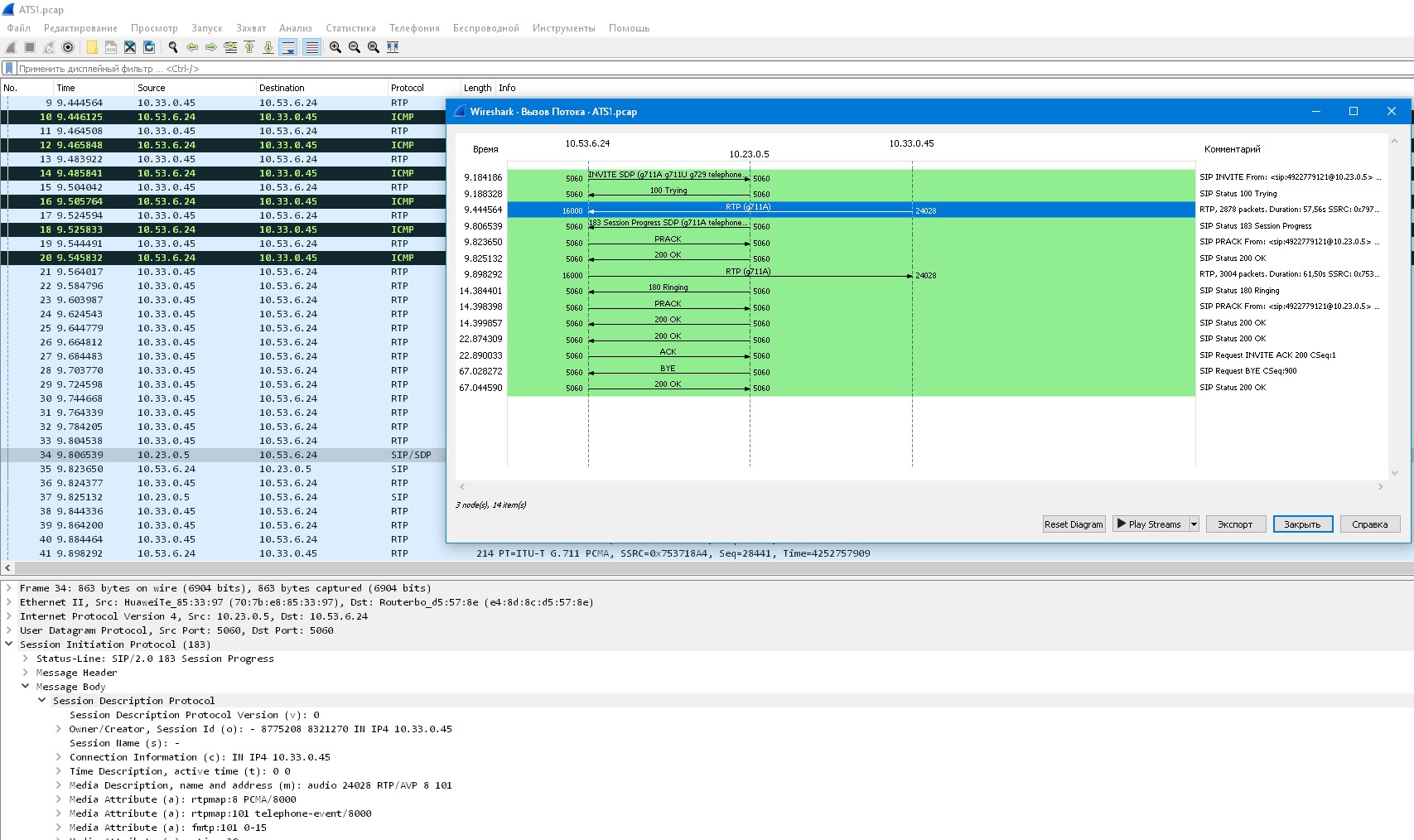Viewport: 1414px width, 840px height.
Task: Expand Connection Information (c) field
Action: click(x=59, y=757)
